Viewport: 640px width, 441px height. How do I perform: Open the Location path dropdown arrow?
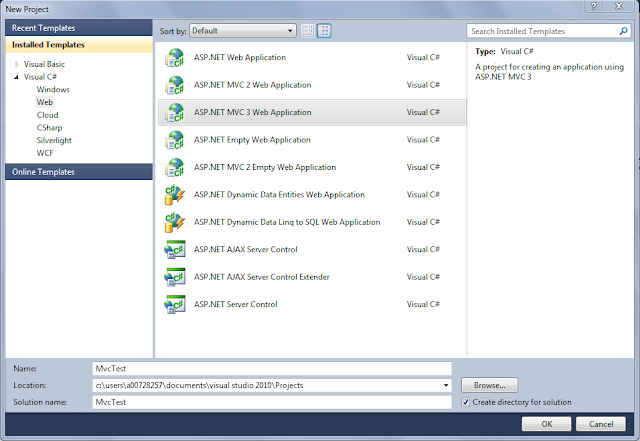point(446,385)
